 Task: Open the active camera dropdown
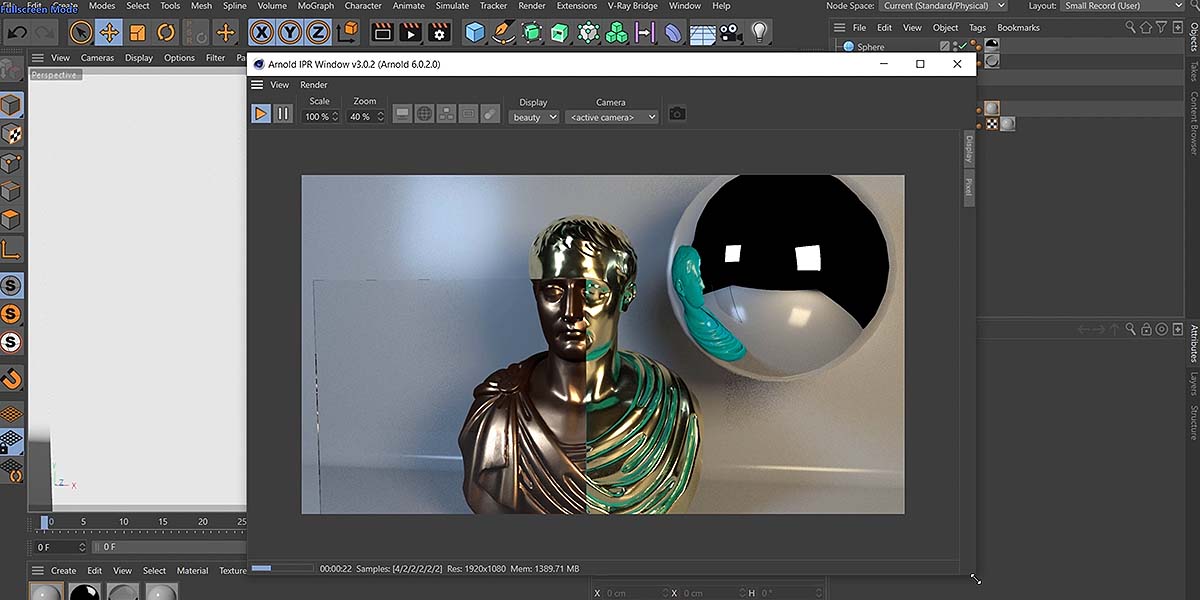[x=612, y=117]
